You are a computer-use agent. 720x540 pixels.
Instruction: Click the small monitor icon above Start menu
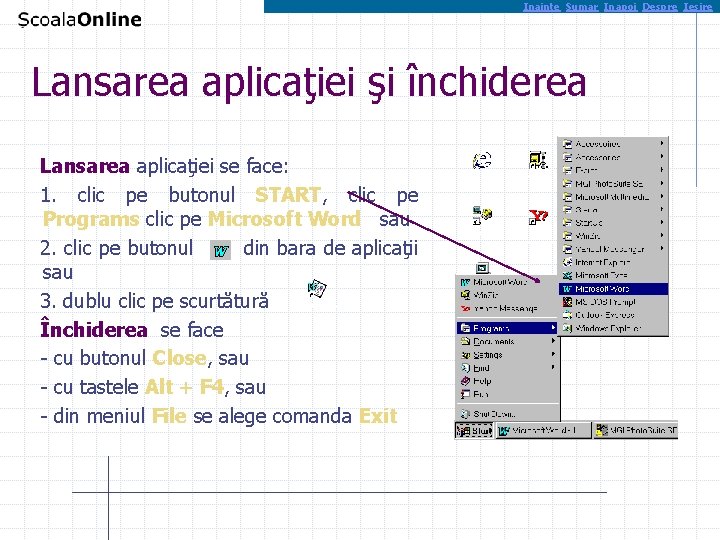tap(483, 268)
